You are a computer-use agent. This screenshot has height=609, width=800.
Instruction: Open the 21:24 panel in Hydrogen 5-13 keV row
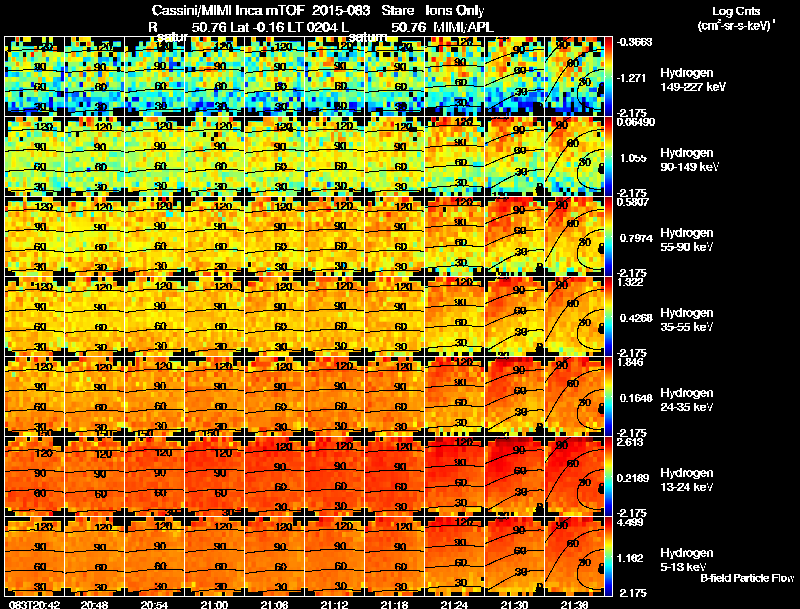tap(454, 556)
